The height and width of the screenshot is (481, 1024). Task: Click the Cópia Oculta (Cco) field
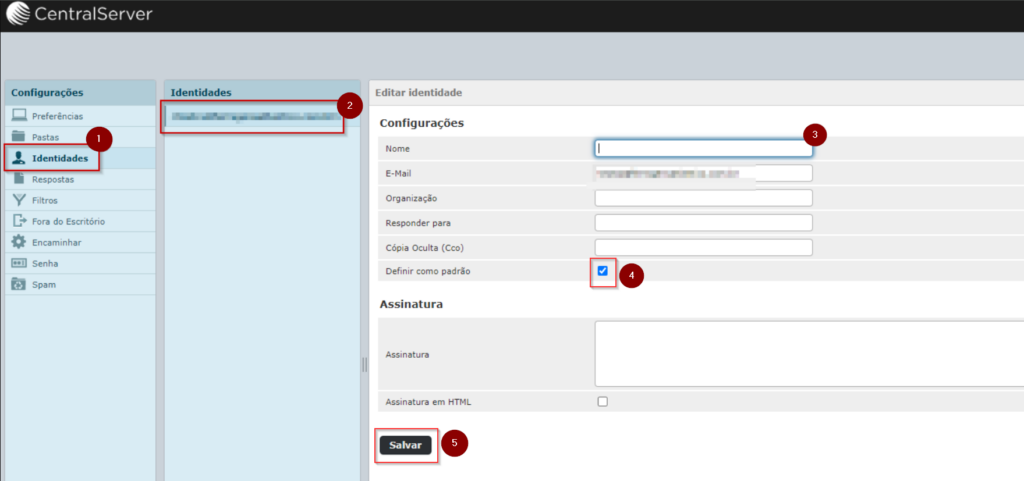703,247
